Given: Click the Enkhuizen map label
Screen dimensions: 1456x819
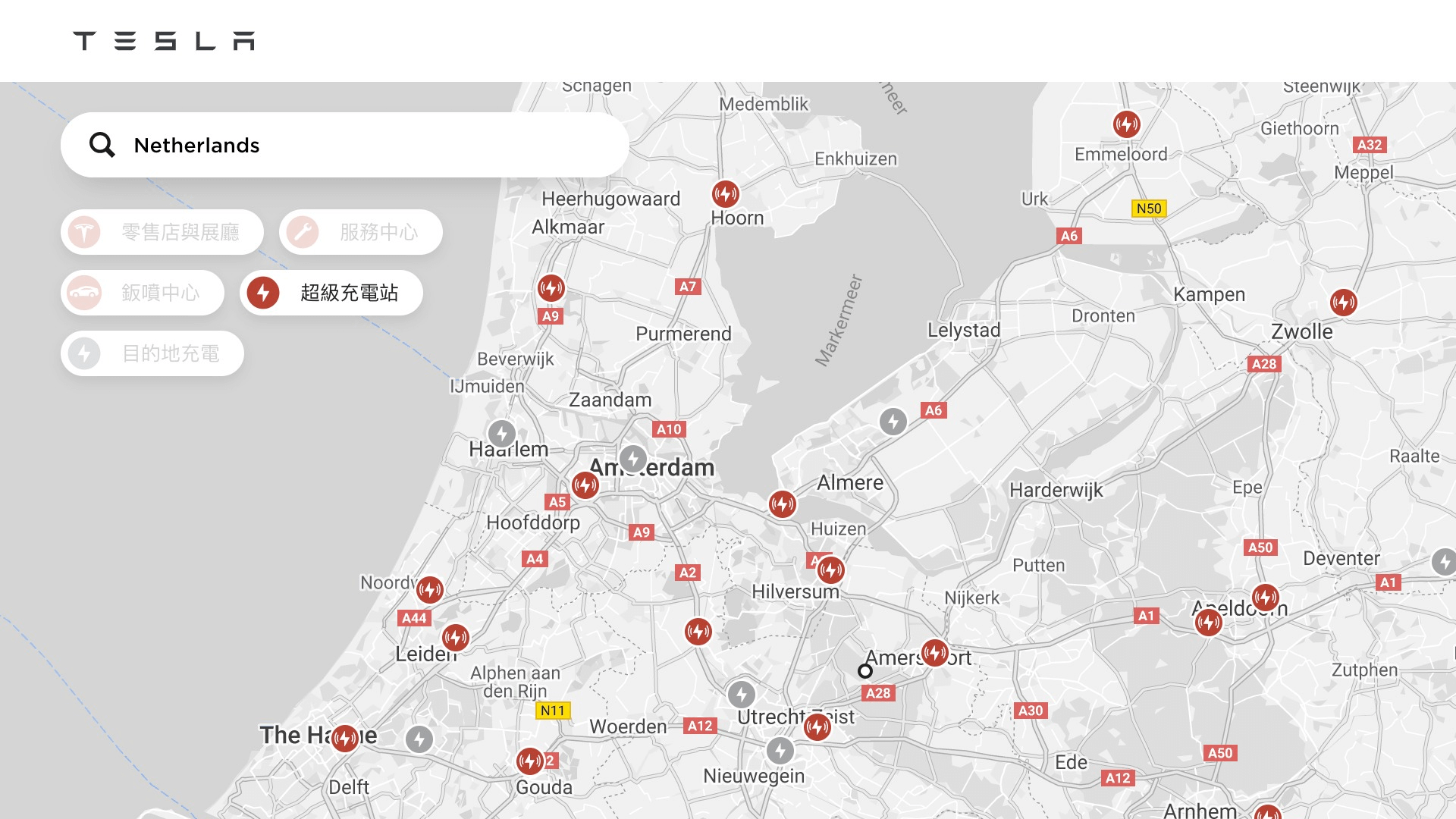Looking at the screenshot, I should [x=855, y=159].
